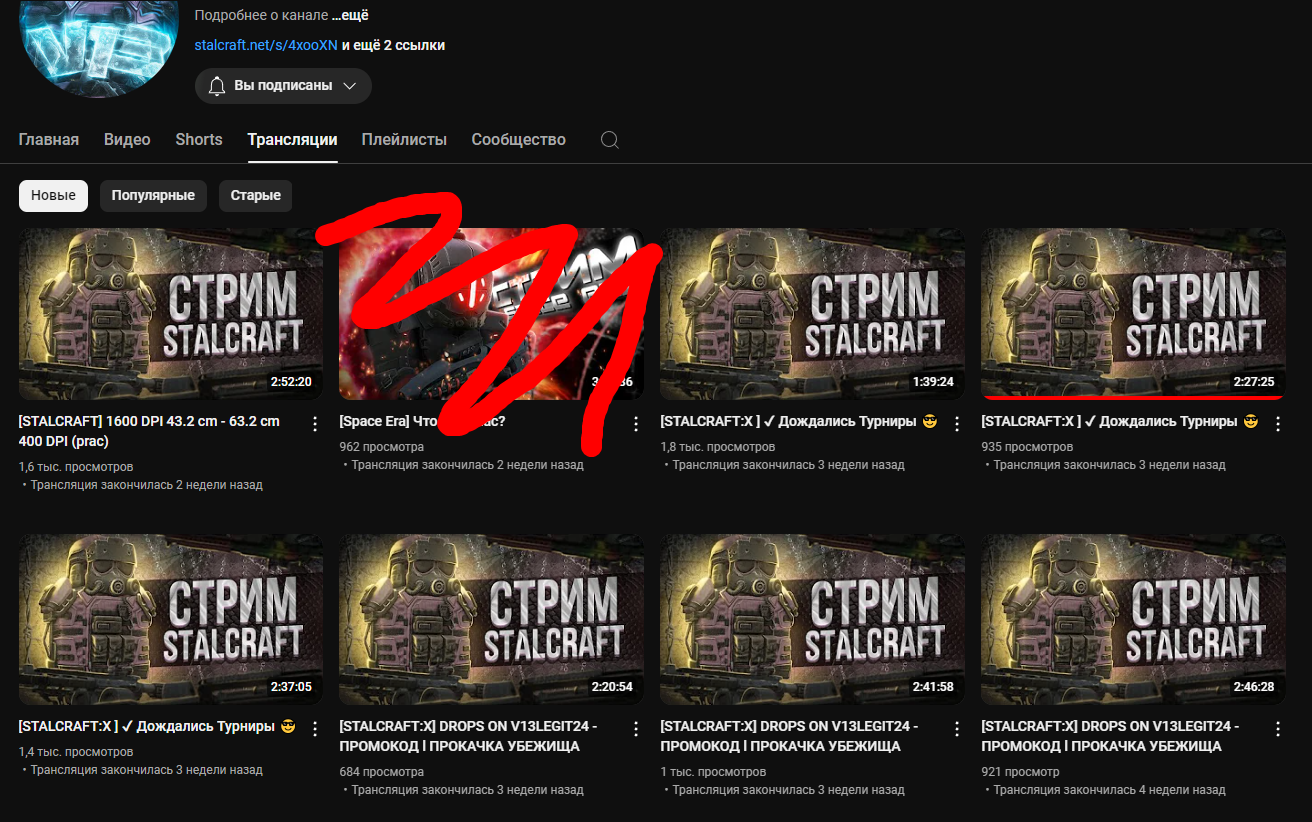This screenshot has width=1312, height=822.
Task: Open 'DROPS ON V13LEGIT24' title with 921 просмотр
Action: (1111, 736)
